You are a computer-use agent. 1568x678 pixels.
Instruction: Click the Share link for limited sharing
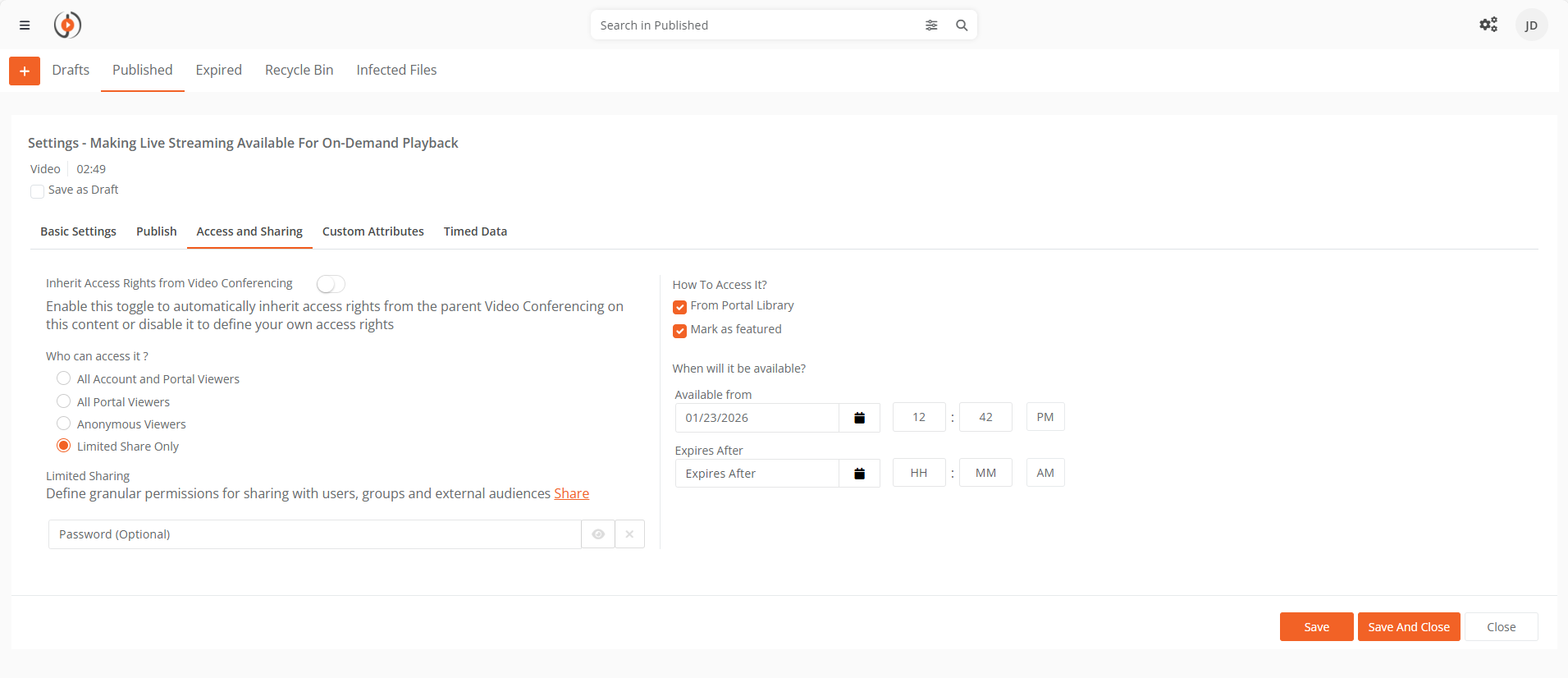[x=571, y=493]
